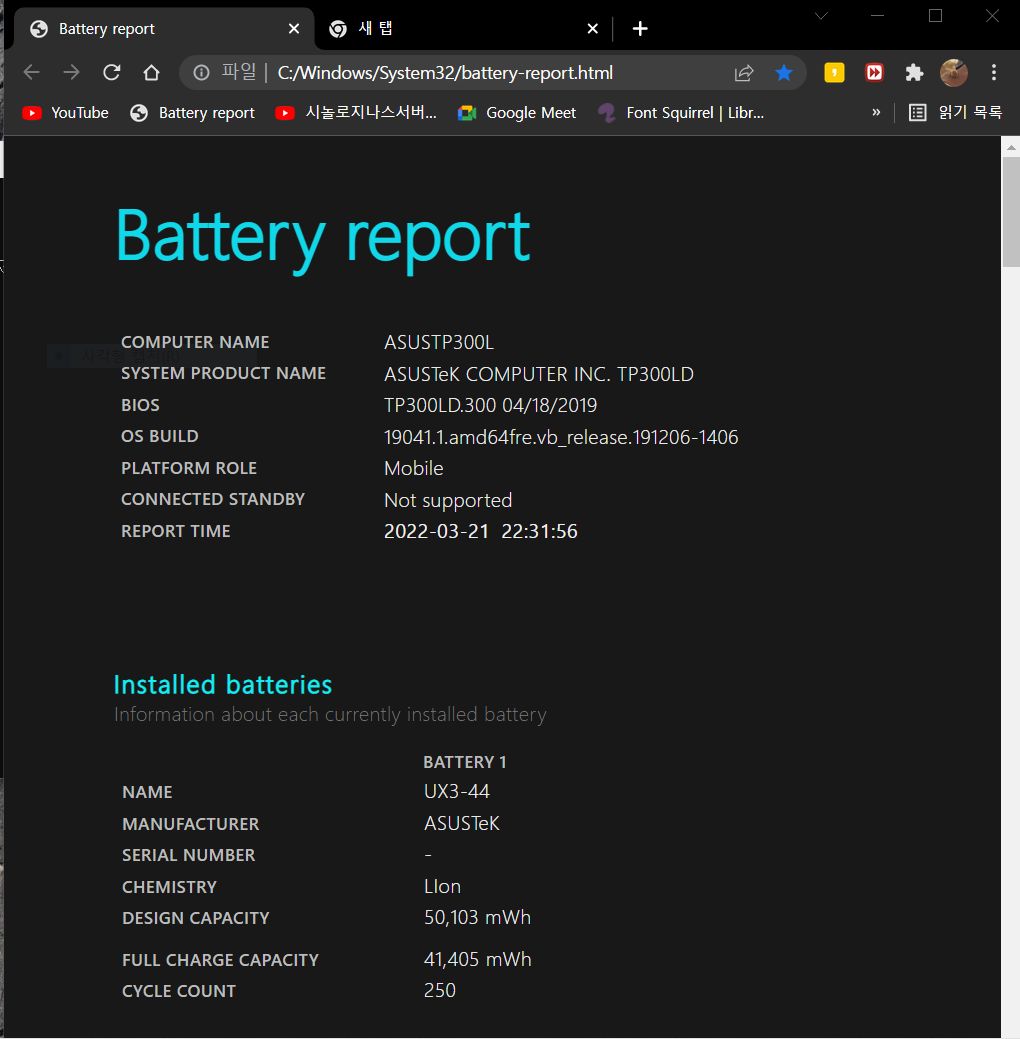1020x1039 pixels.
Task: Click the manufacturer value ASUSTeK
Action: click(462, 824)
